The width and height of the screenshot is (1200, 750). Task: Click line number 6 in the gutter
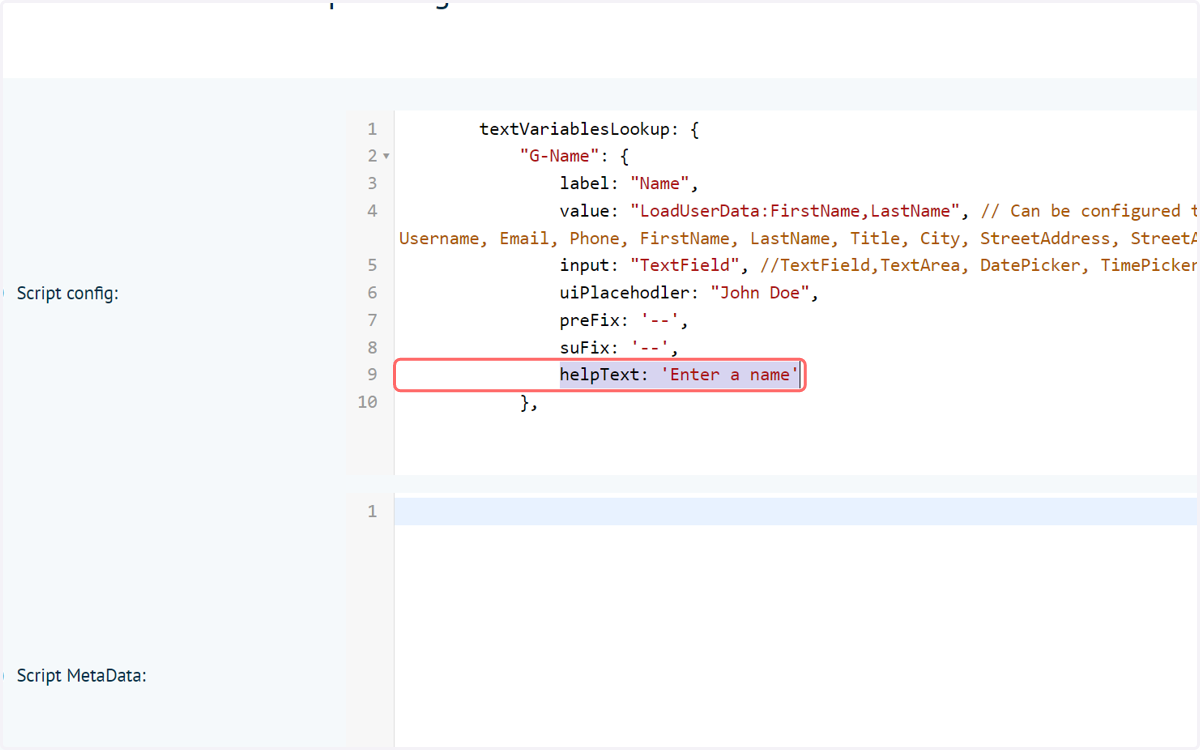pos(372,293)
